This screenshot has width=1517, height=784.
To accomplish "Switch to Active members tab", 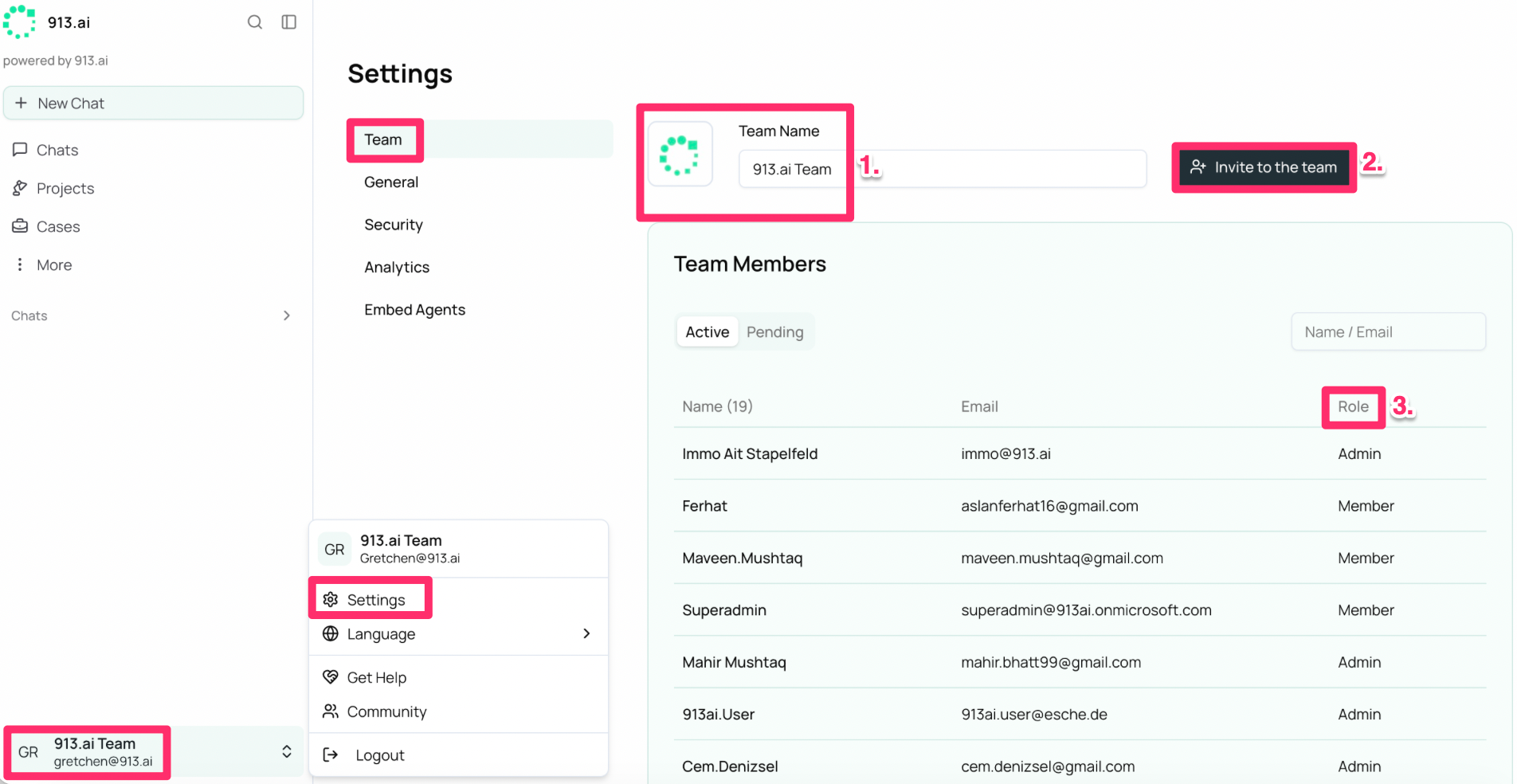I will (x=708, y=332).
